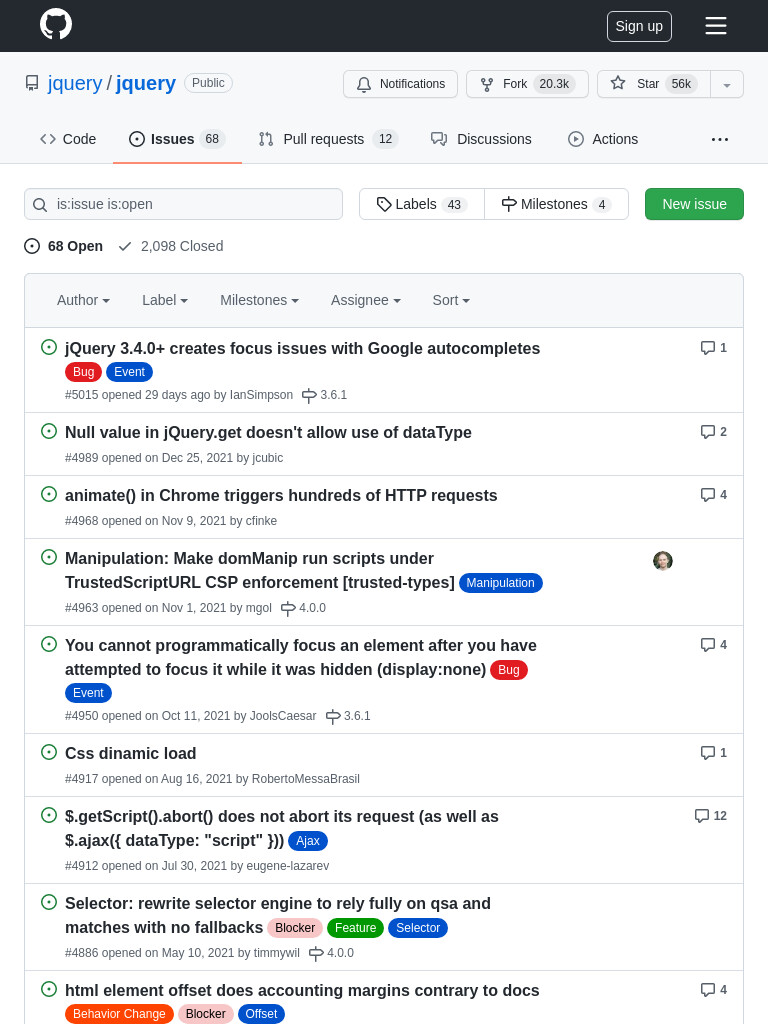The height and width of the screenshot is (1024, 768).
Task: Open the star list dropdown arrow
Action: (727, 84)
